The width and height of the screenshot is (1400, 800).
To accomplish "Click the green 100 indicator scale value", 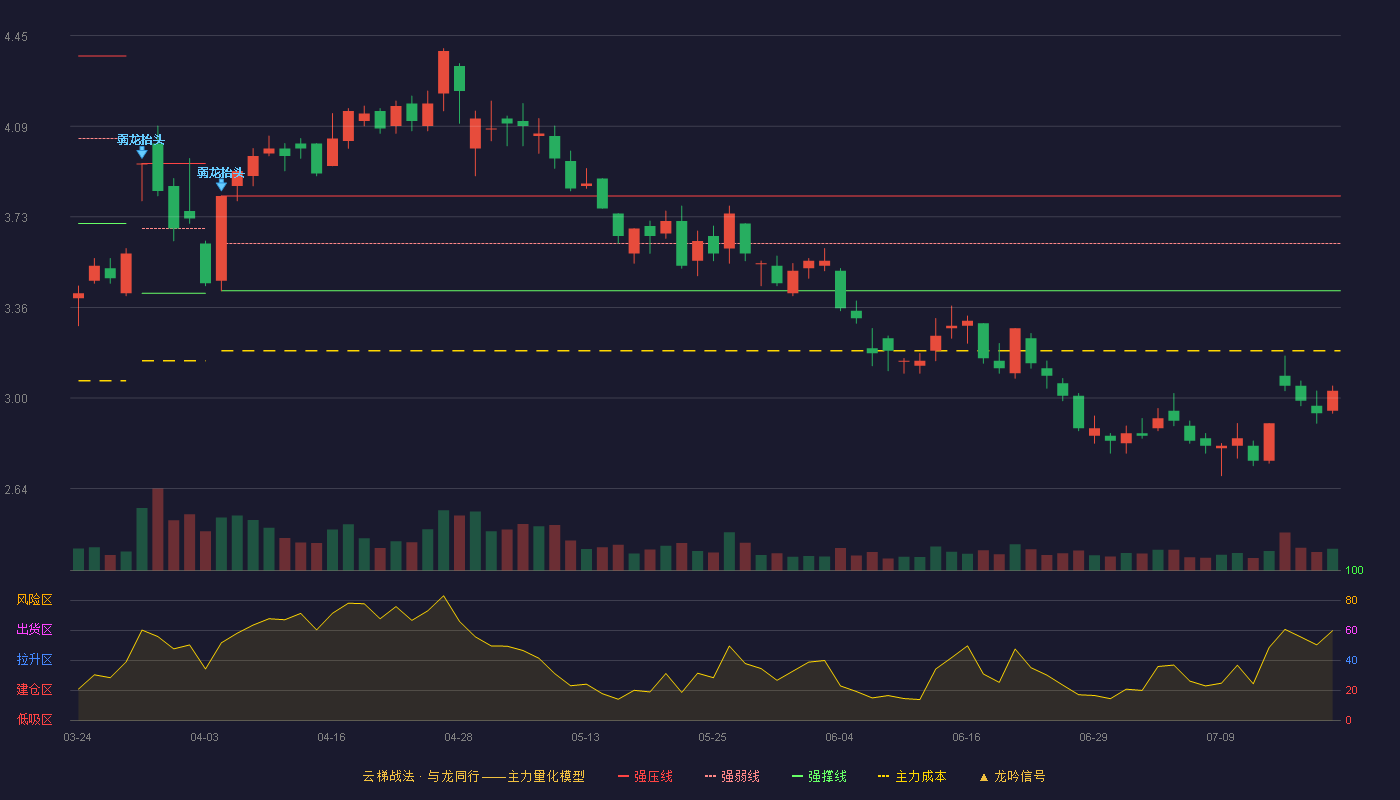I will (1354, 571).
